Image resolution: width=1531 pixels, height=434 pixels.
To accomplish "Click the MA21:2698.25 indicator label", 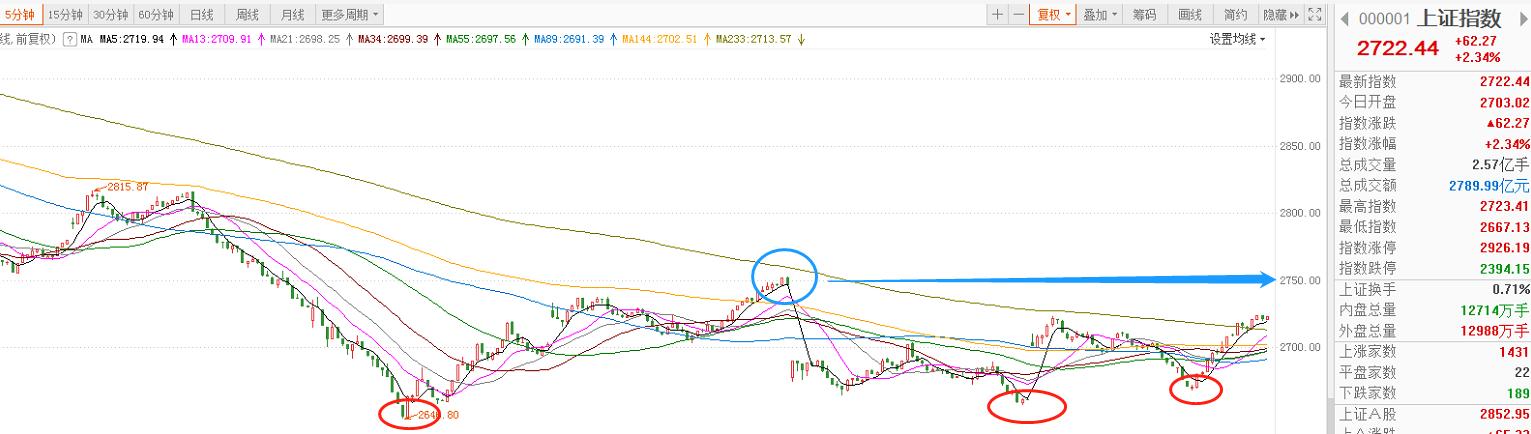I will (305, 39).
